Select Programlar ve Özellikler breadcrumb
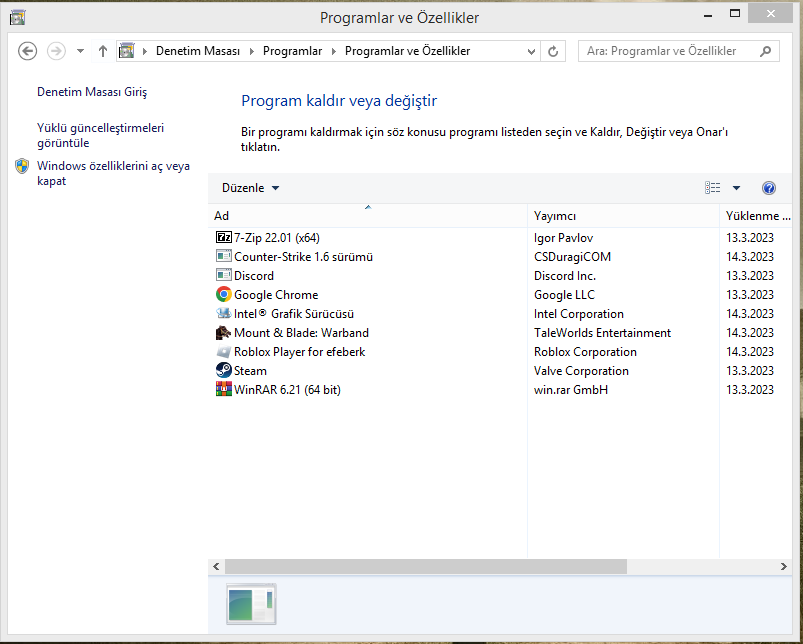Viewport: 803px width, 644px height. [407, 51]
